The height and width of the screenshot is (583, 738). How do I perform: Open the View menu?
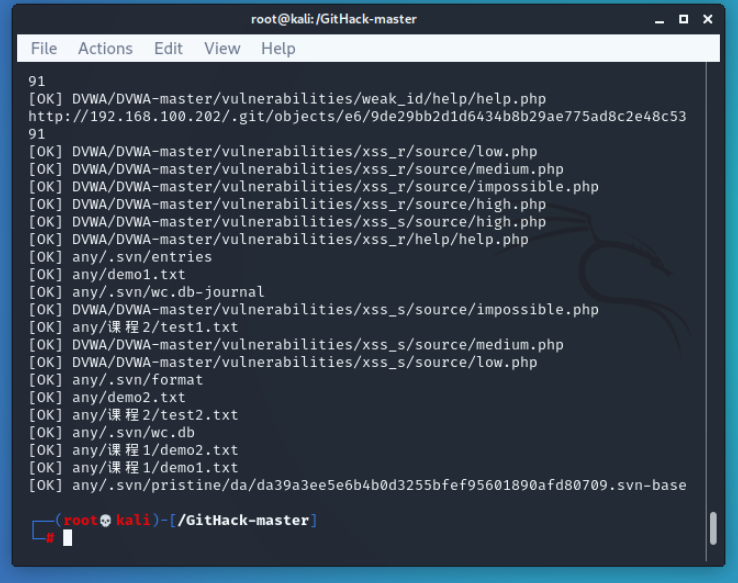pyautogui.click(x=222, y=48)
